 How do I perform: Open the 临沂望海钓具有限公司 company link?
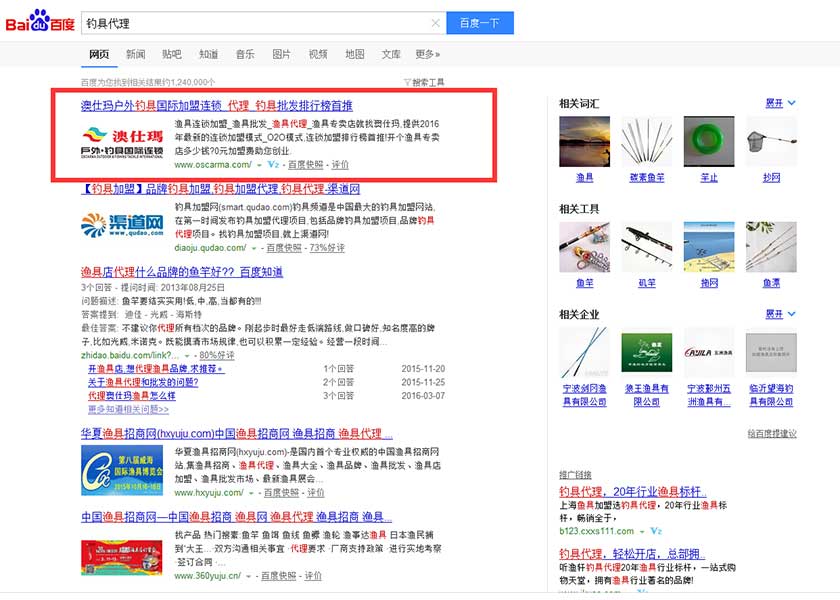coord(771,395)
